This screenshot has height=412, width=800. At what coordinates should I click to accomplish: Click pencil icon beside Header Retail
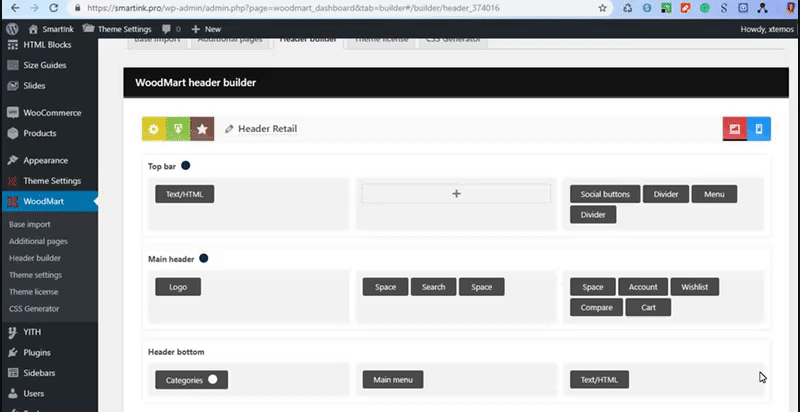click(230, 129)
